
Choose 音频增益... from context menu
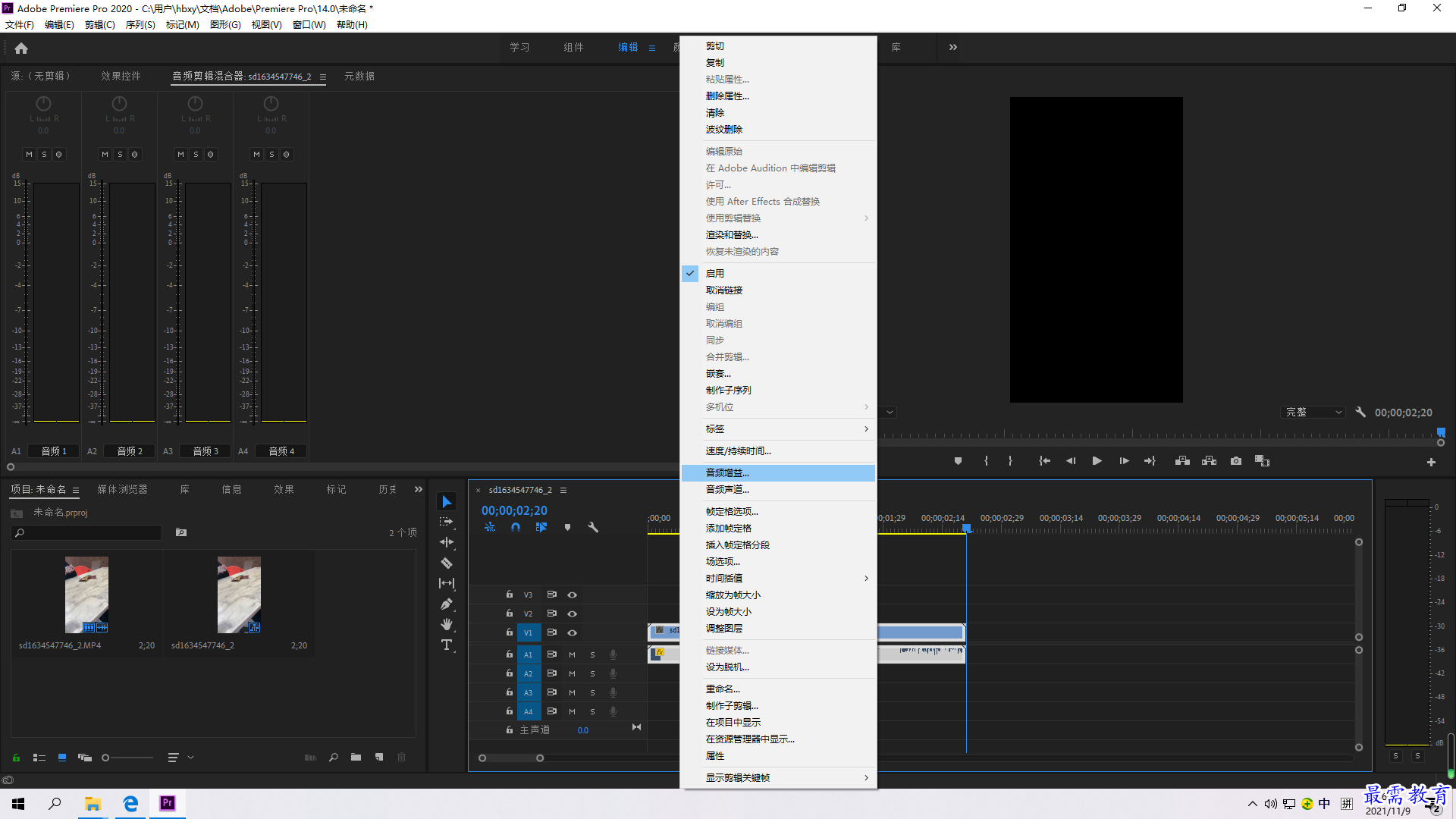tap(779, 473)
